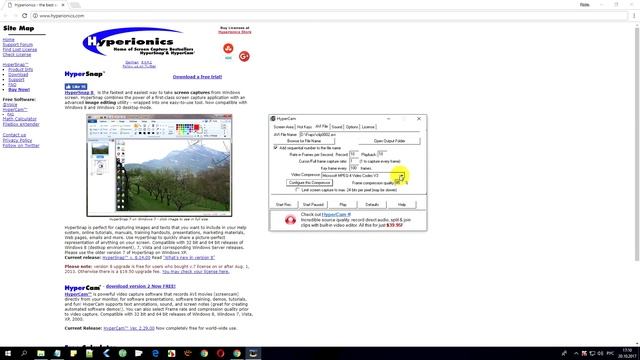Click the Play button in HyperCam
Image resolution: width=640 pixels, height=360 pixels.
pos(343,204)
